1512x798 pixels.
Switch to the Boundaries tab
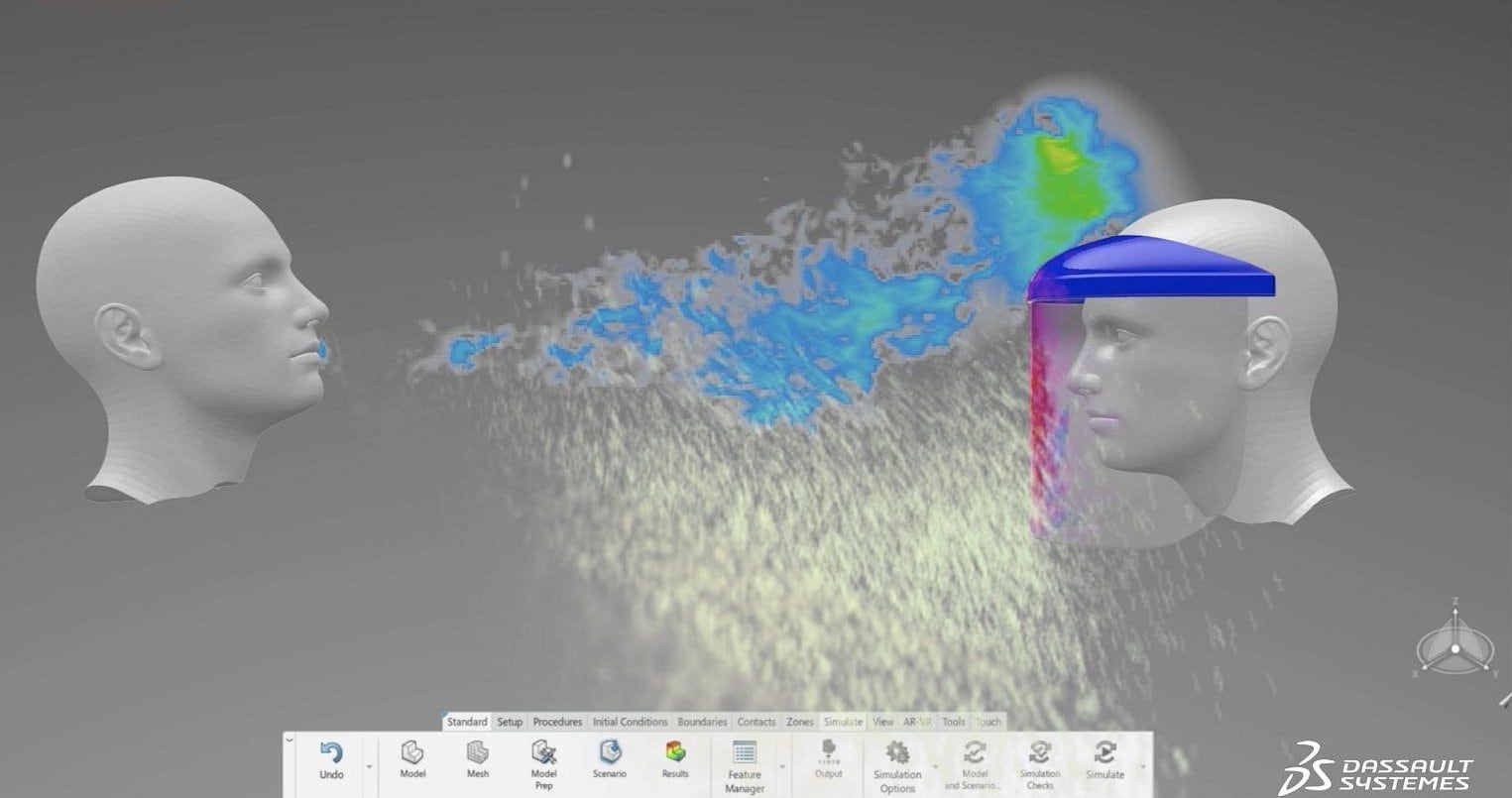pos(702,722)
